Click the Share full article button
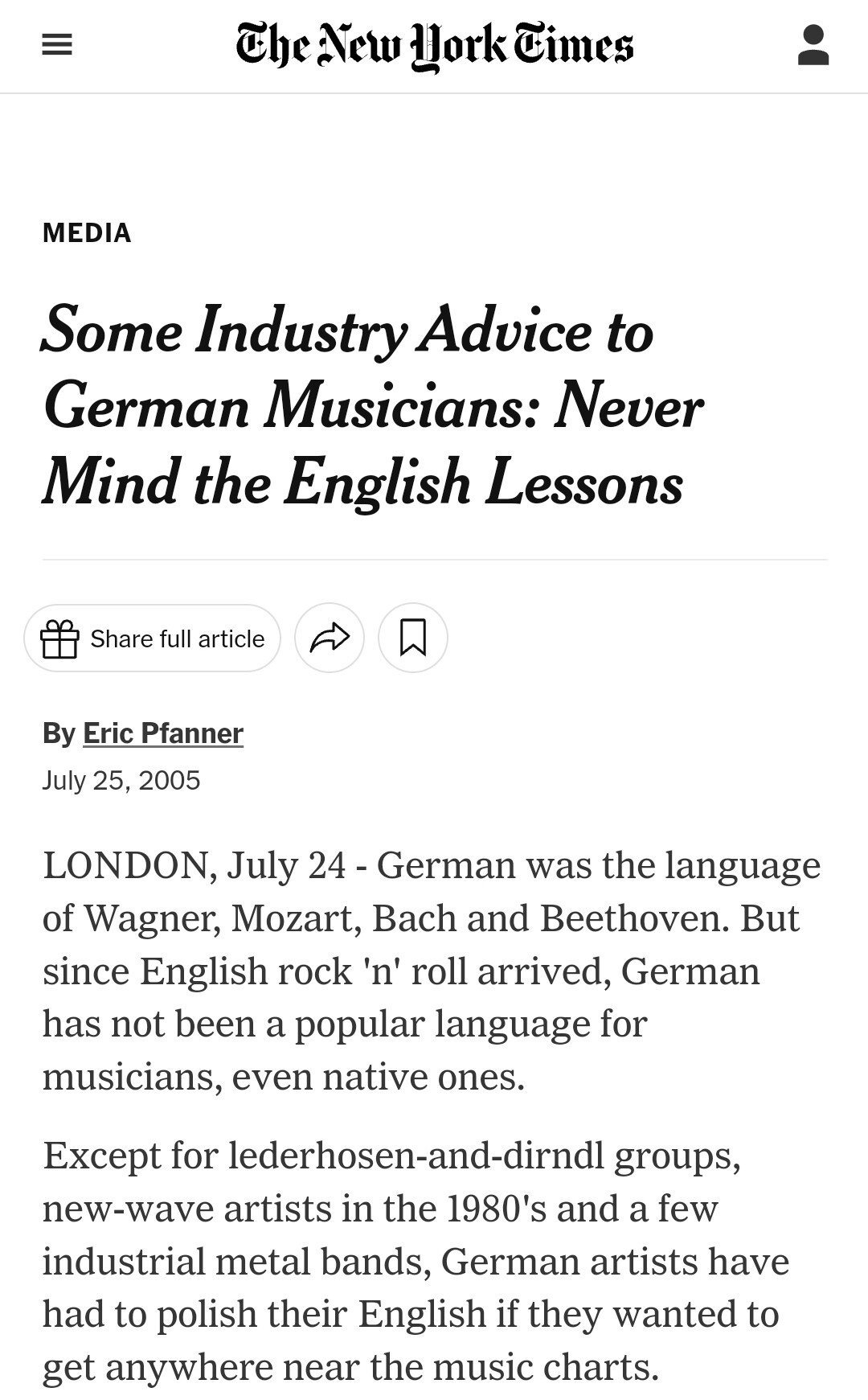Image resolution: width=868 pixels, height=1400 pixels. pos(153,639)
